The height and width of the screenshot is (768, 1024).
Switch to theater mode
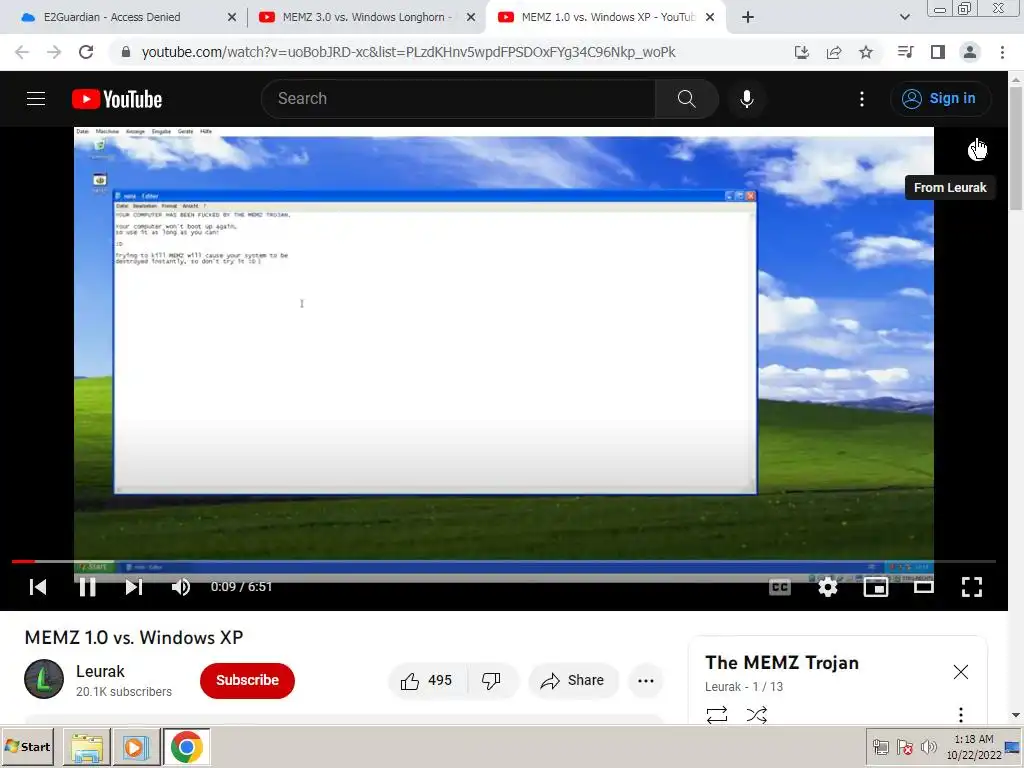[923, 586]
